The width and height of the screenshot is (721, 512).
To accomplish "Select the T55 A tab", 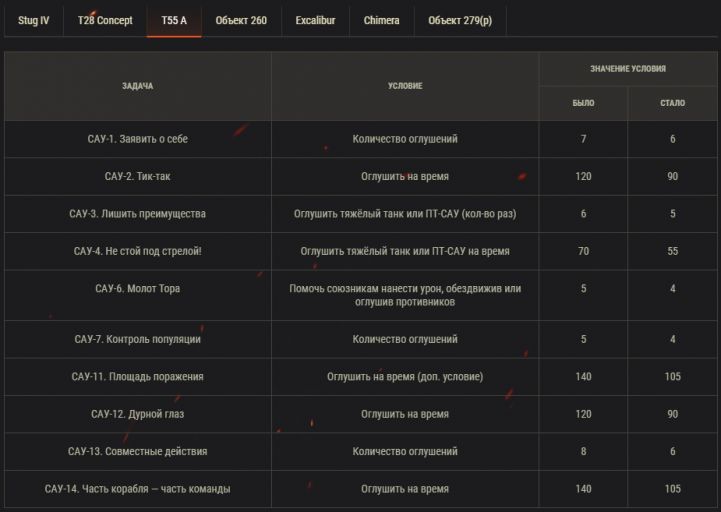I will [174, 20].
